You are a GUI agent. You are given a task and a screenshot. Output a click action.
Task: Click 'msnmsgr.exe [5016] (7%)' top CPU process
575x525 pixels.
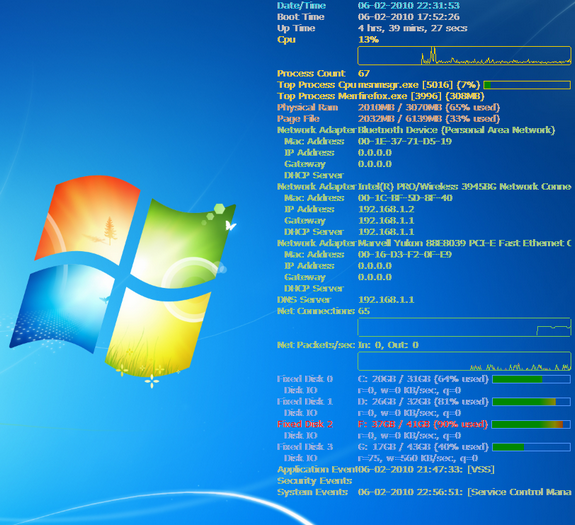[419, 85]
